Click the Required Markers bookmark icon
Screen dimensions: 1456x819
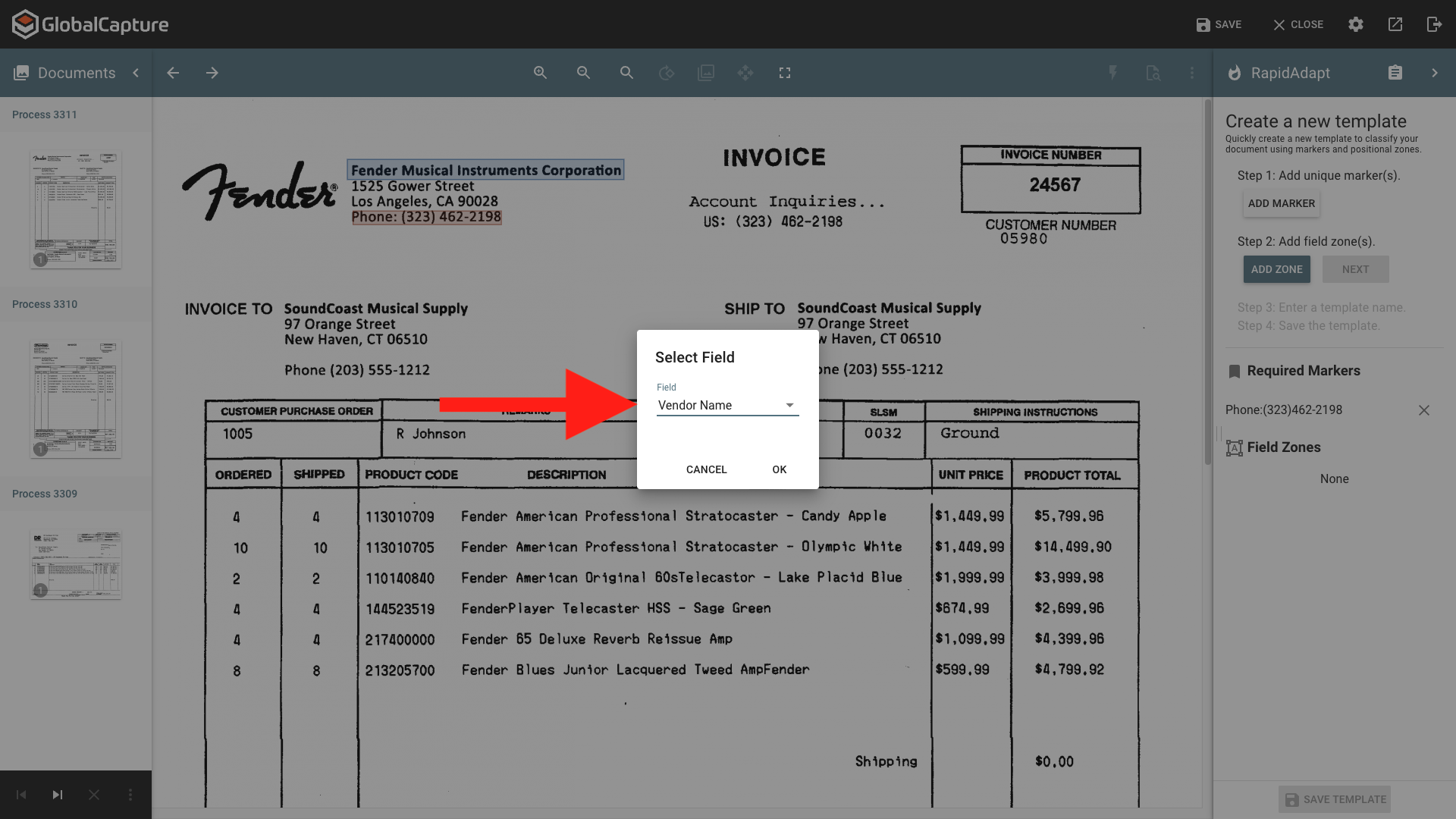1235,371
